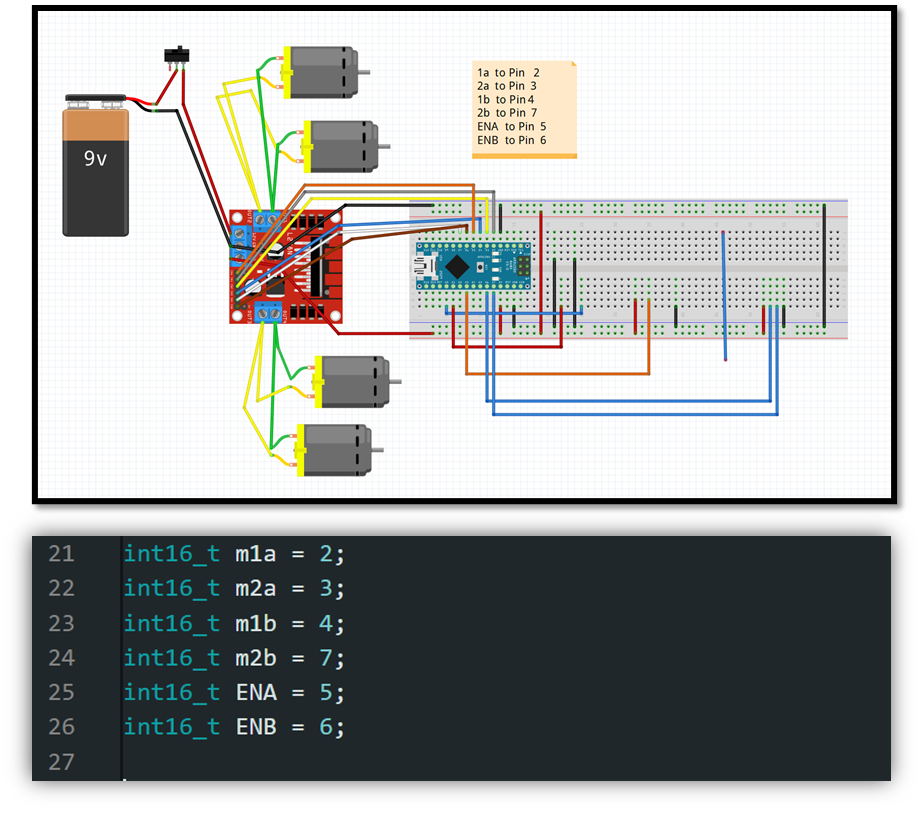Click code line 'int16_t m2b = 7;'
This screenshot has width=923, height=813.
(234, 658)
